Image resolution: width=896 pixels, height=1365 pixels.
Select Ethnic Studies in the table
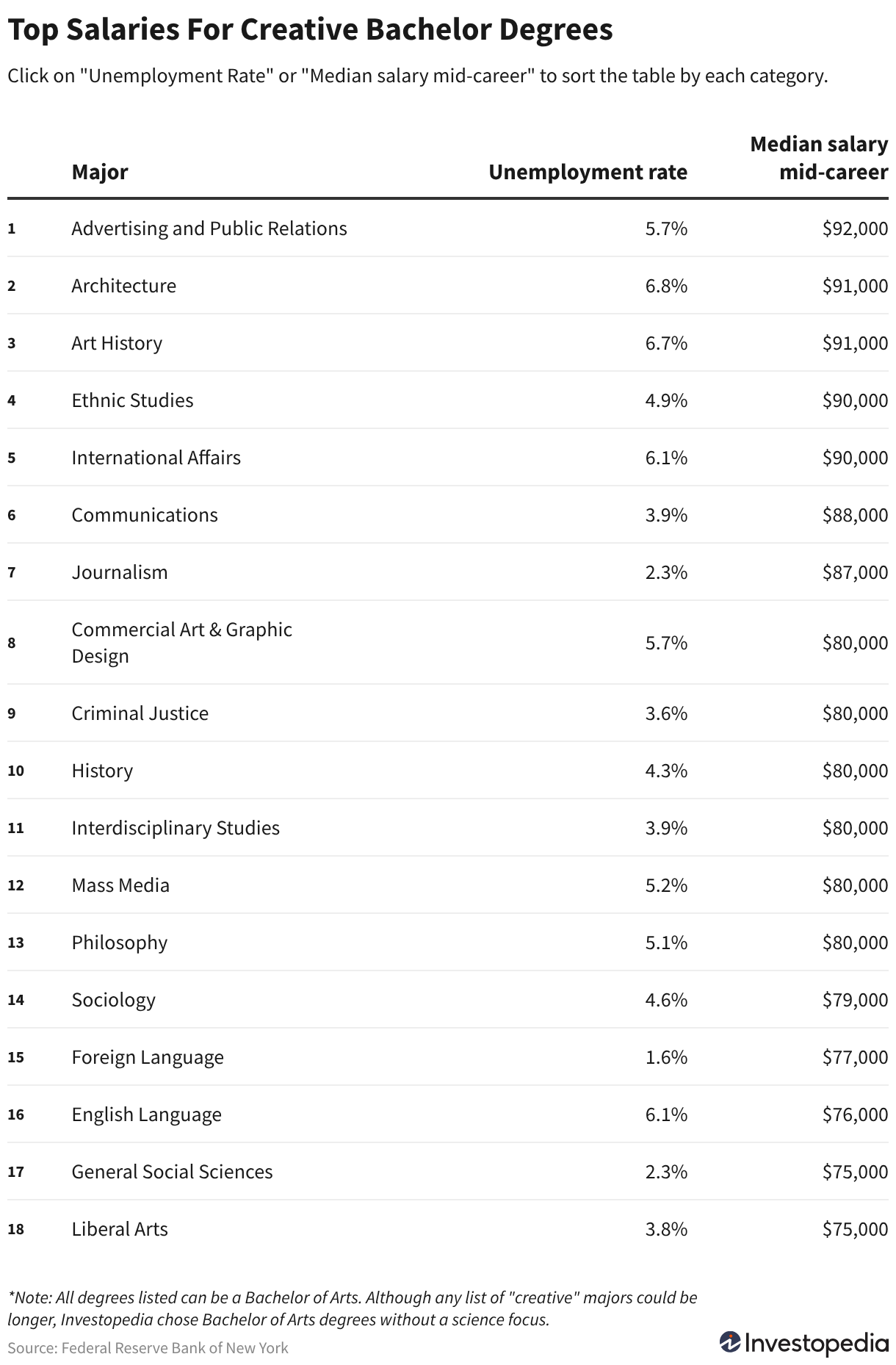(132, 400)
